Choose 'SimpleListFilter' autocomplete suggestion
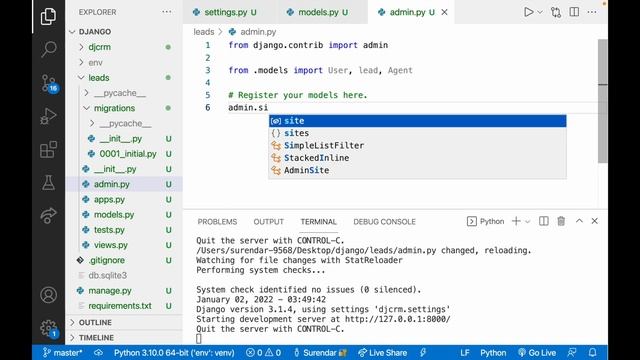The height and width of the screenshot is (360, 640). (417, 145)
